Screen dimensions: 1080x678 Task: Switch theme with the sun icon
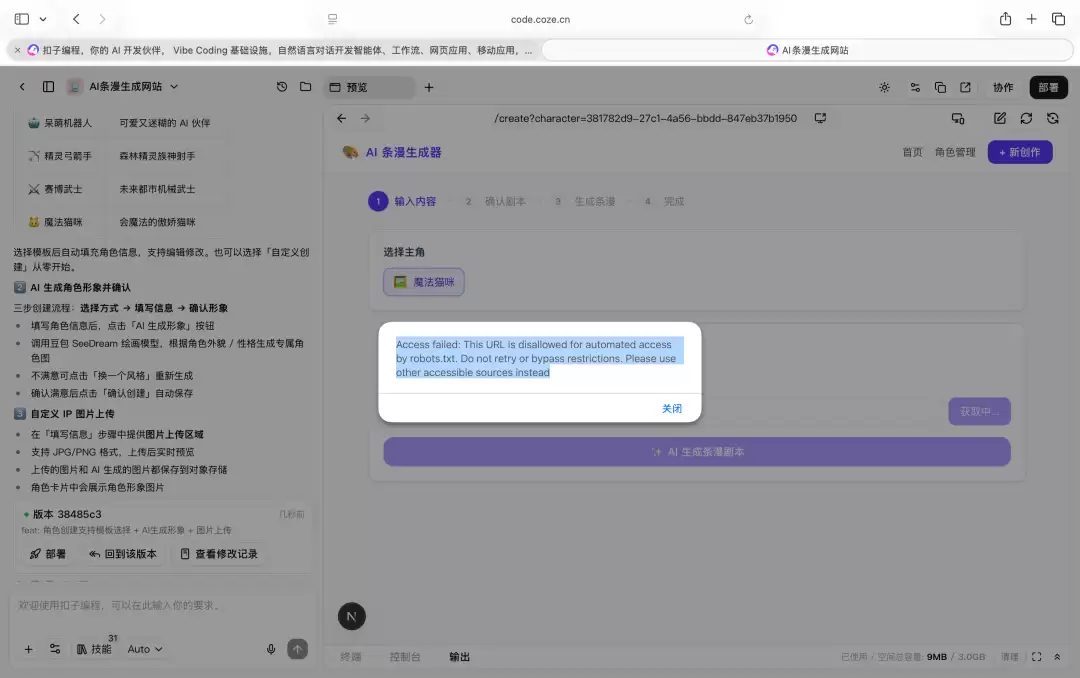click(x=884, y=88)
